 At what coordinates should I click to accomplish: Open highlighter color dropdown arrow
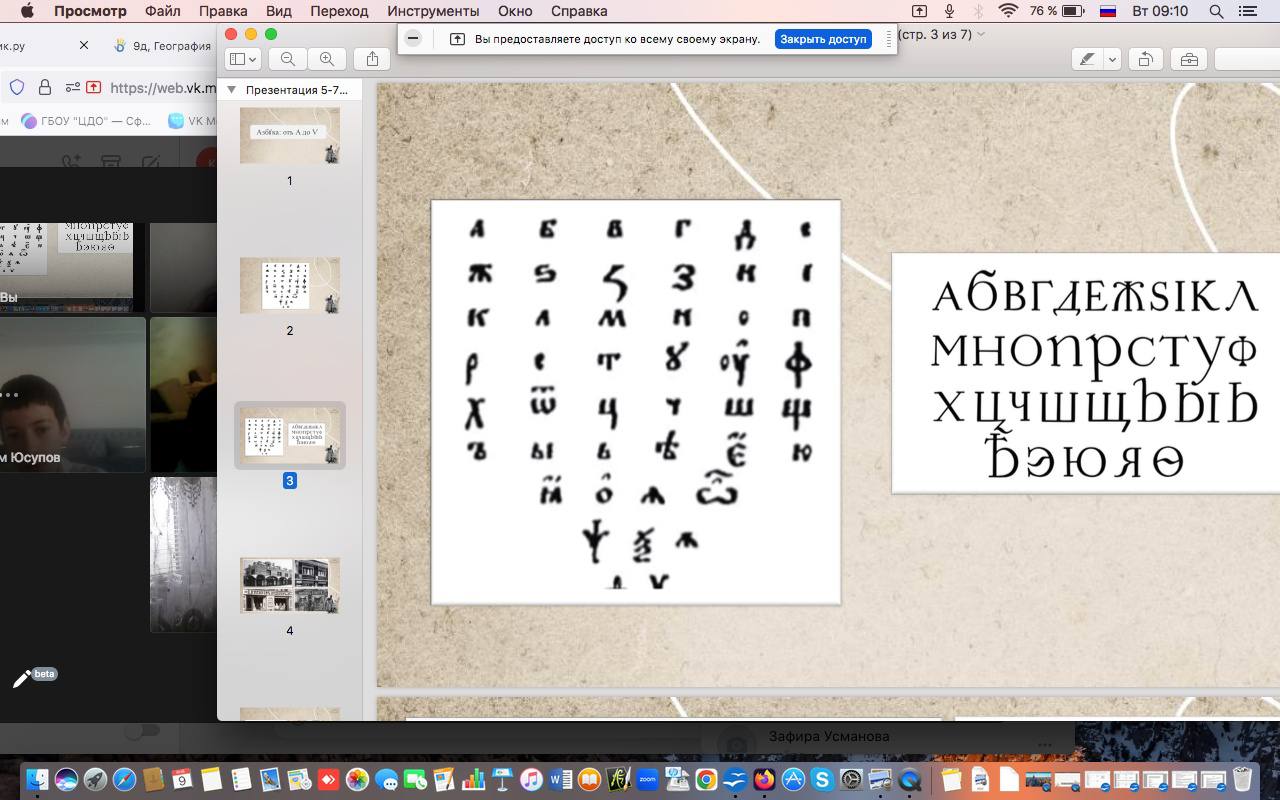click(x=1112, y=60)
